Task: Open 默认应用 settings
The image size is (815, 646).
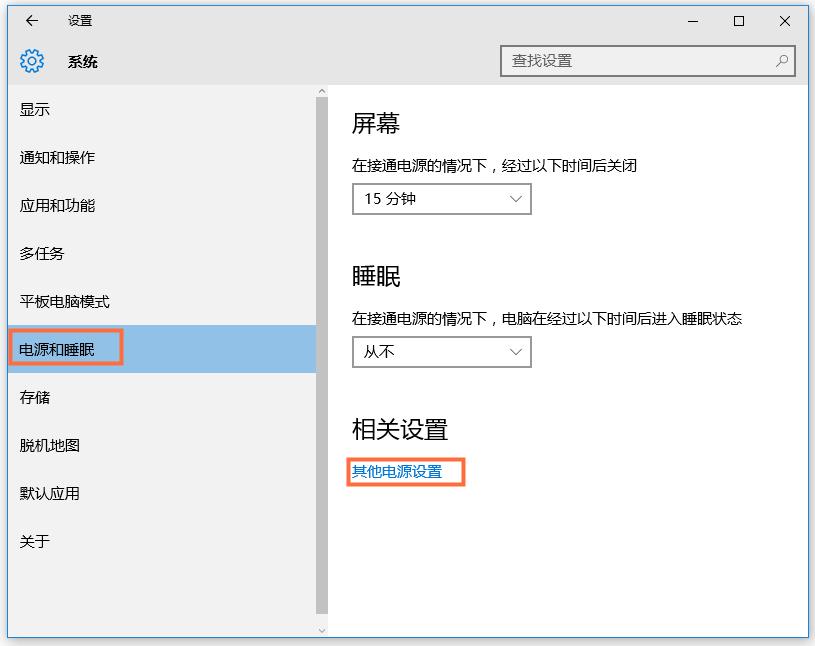Action: coord(46,493)
